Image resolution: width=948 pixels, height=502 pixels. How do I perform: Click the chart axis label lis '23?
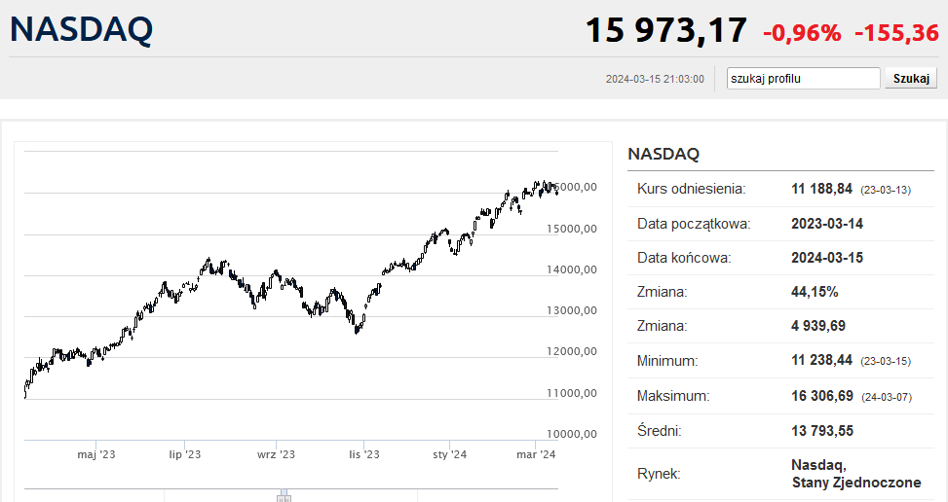pyautogui.click(x=365, y=454)
